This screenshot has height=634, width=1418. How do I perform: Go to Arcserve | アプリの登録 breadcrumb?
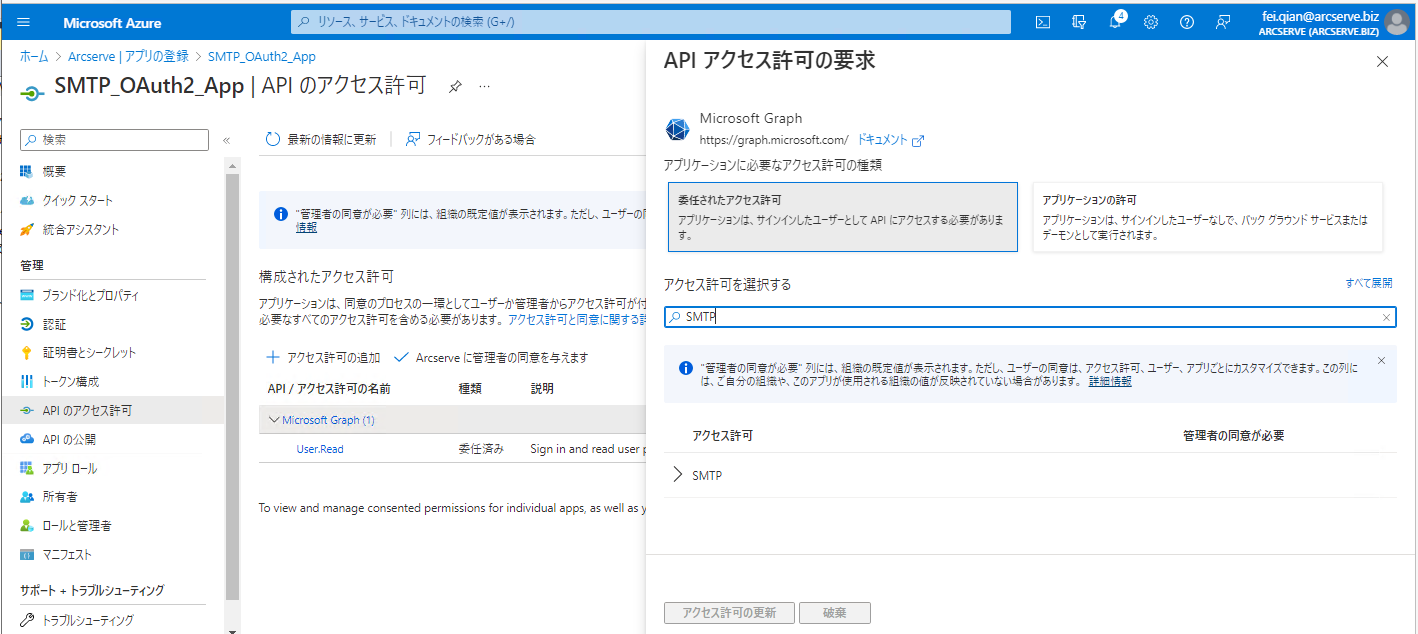(129, 57)
